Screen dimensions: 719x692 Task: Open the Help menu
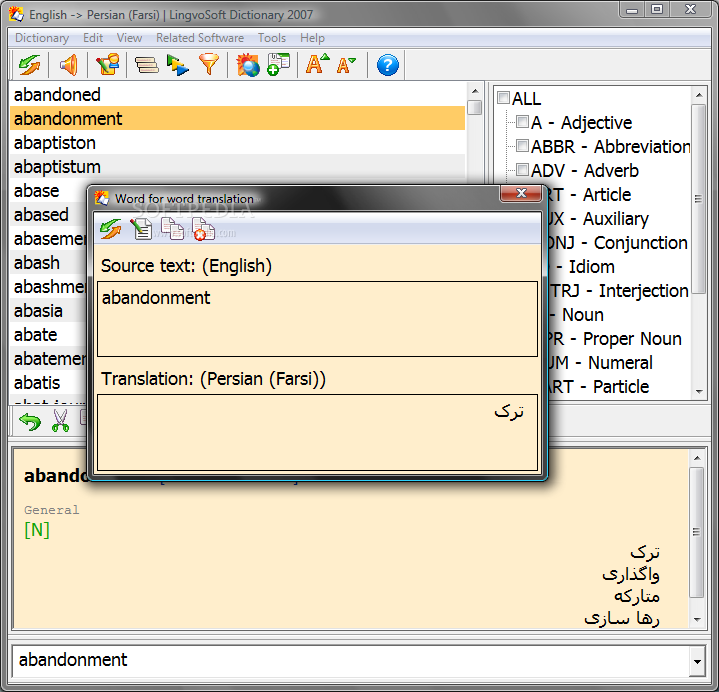point(312,38)
